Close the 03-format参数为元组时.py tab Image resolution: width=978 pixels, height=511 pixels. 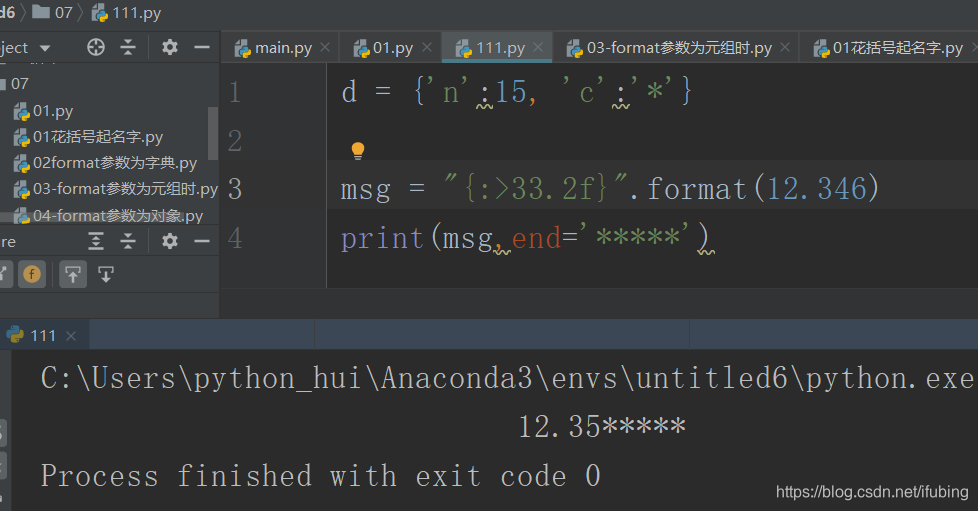click(x=785, y=47)
